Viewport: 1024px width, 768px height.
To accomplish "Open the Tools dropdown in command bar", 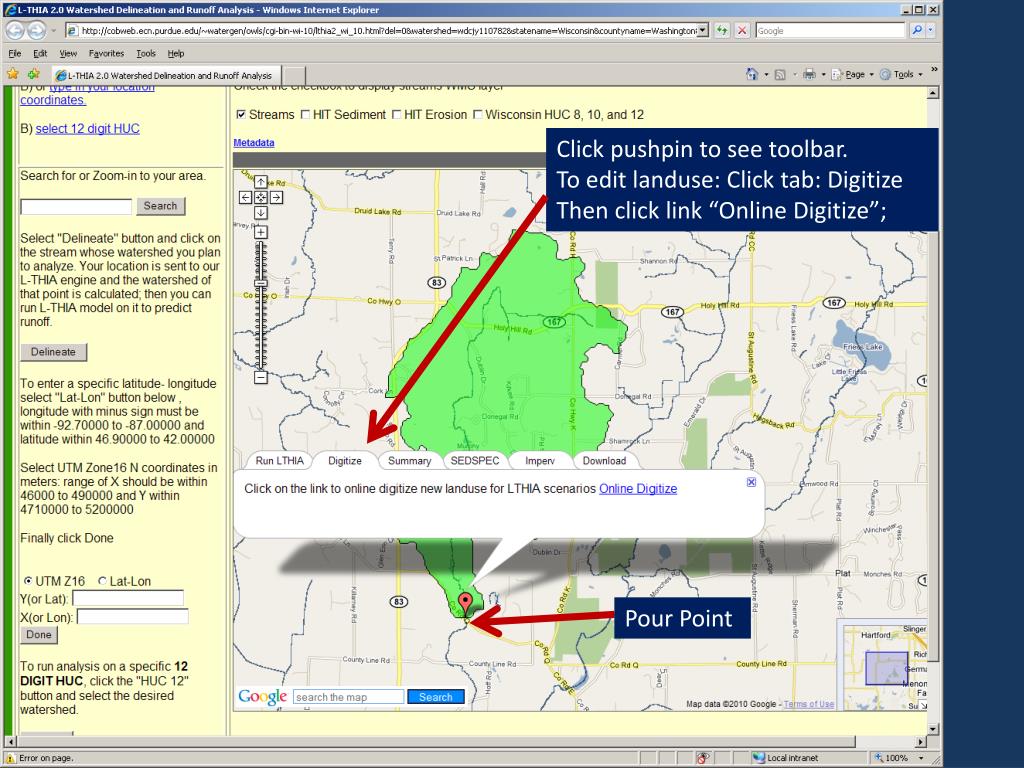I will click(x=901, y=74).
